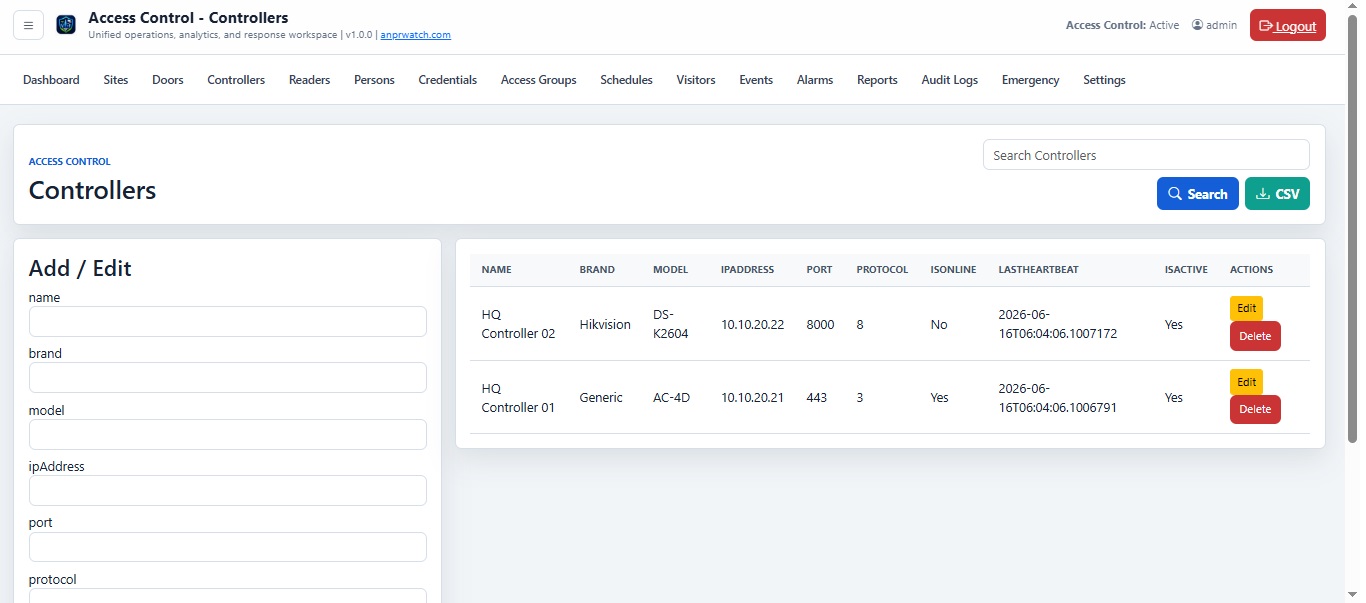
Task: Click the ISONLINE column header
Action: pyautogui.click(x=953, y=270)
